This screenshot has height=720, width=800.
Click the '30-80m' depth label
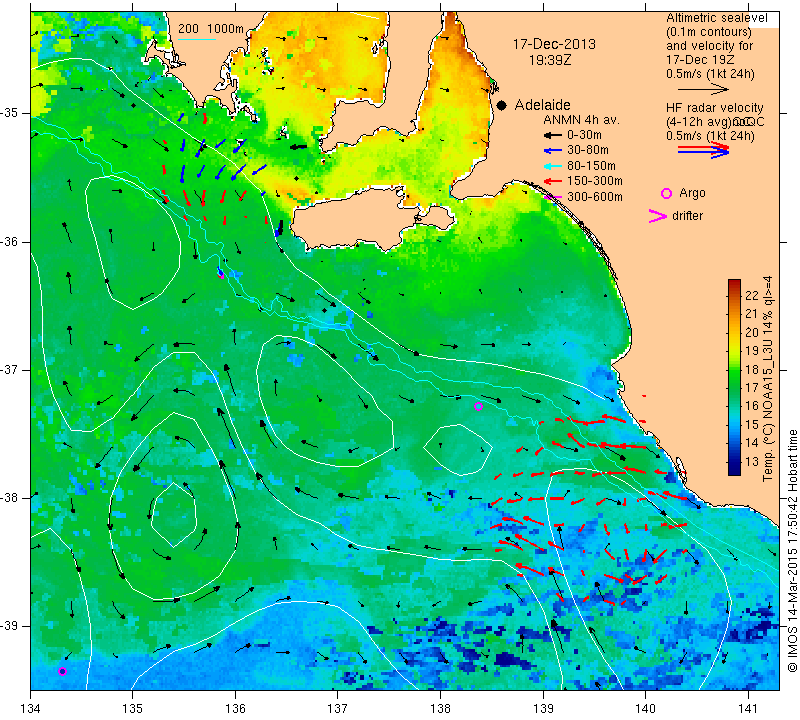(x=588, y=150)
